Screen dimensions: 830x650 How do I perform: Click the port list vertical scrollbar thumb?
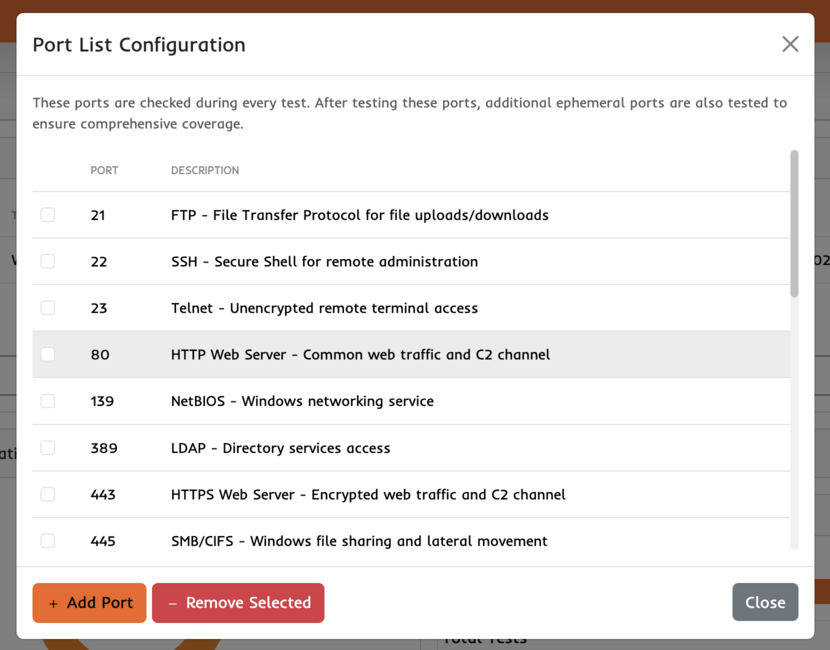[794, 223]
